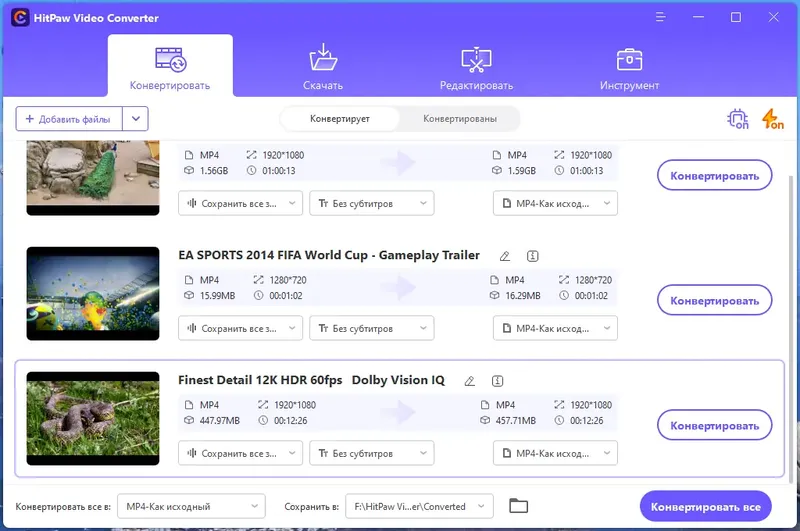
Task: Change the Сохранить в output folder path
Action: 419,507
